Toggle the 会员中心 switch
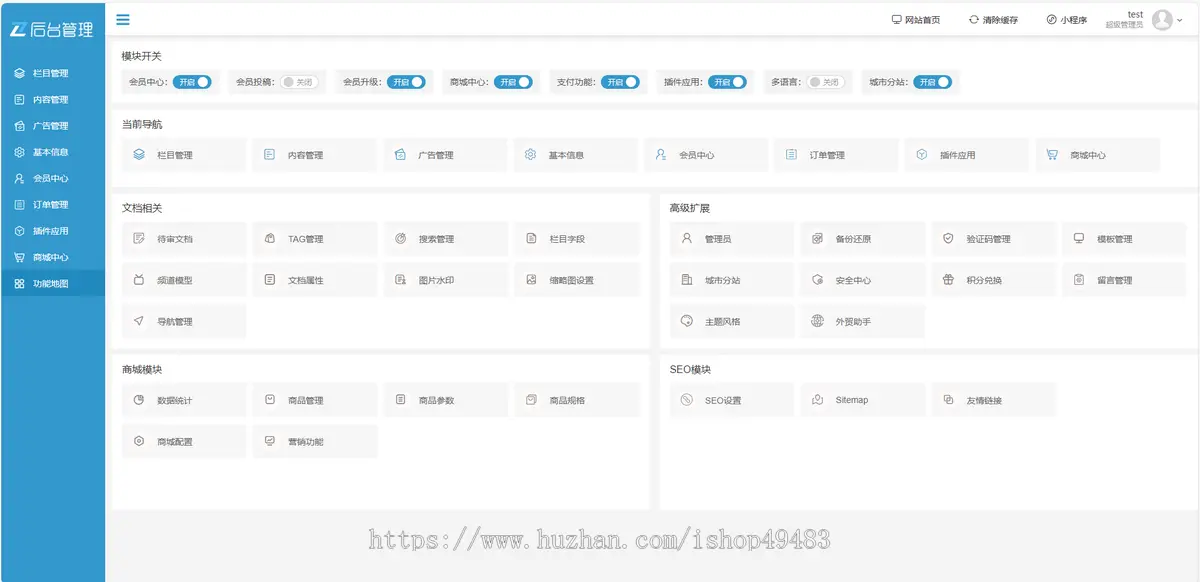 coord(192,82)
